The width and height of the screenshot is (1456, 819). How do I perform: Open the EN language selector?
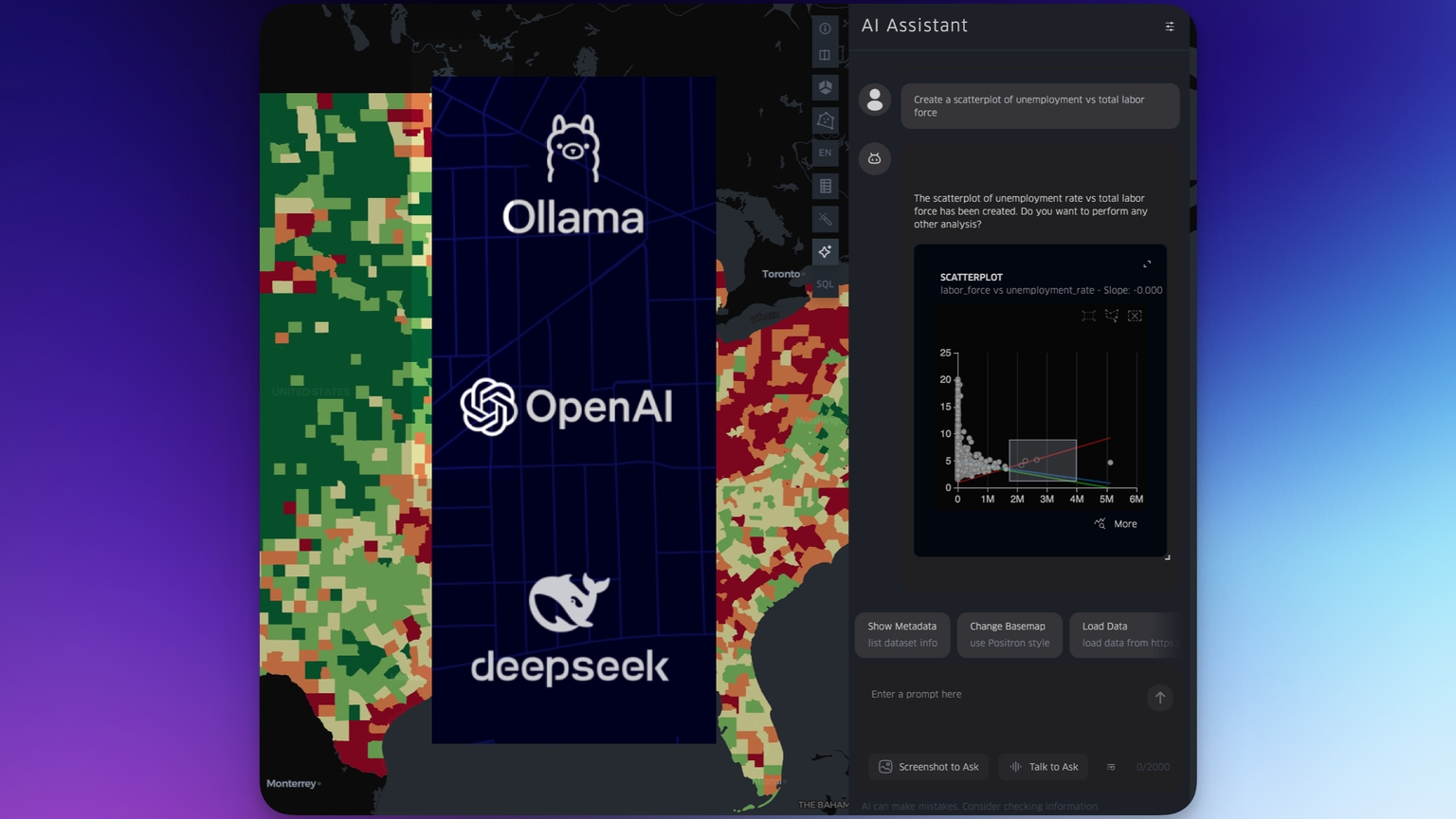coord(825,153)
